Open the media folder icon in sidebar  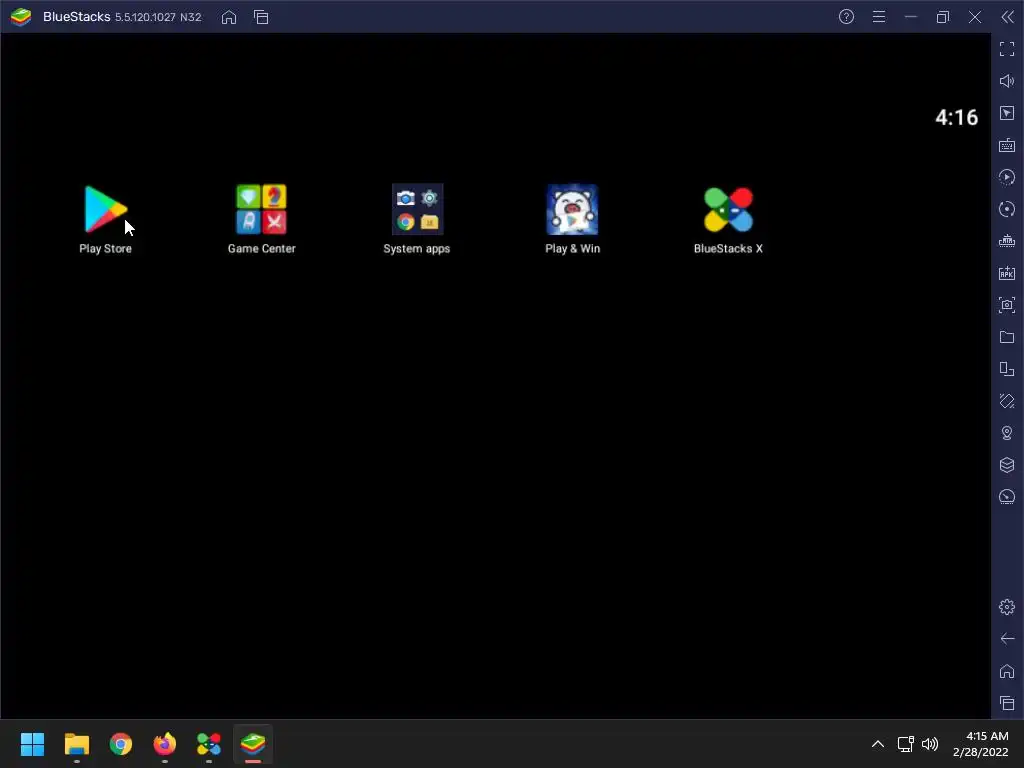1007,337
